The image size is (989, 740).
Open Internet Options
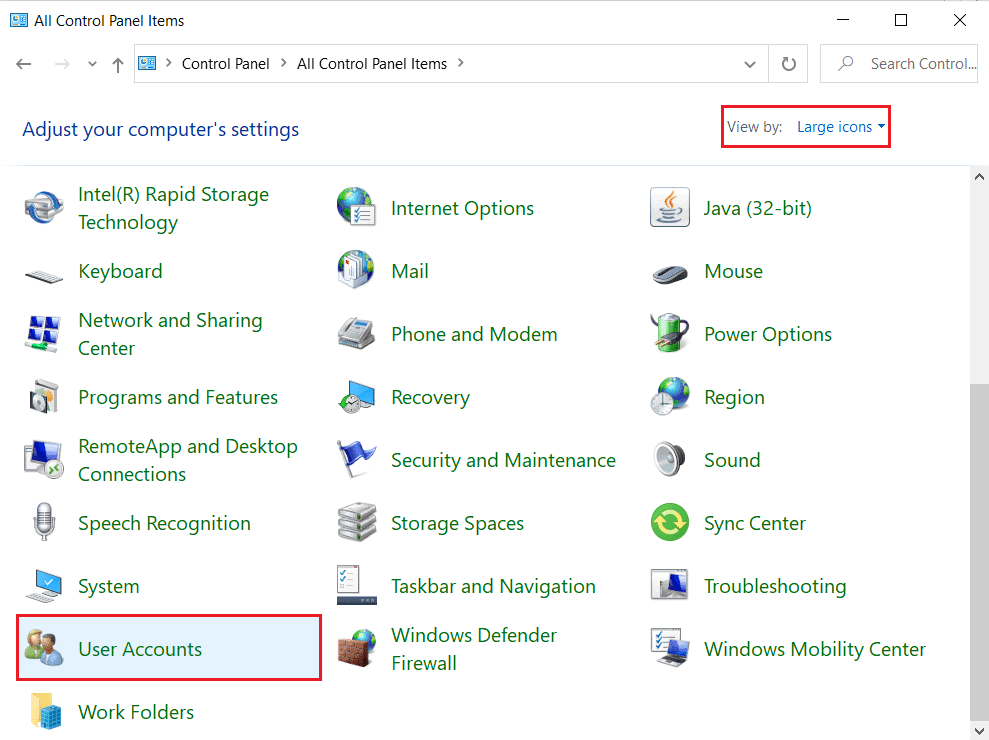462,208
